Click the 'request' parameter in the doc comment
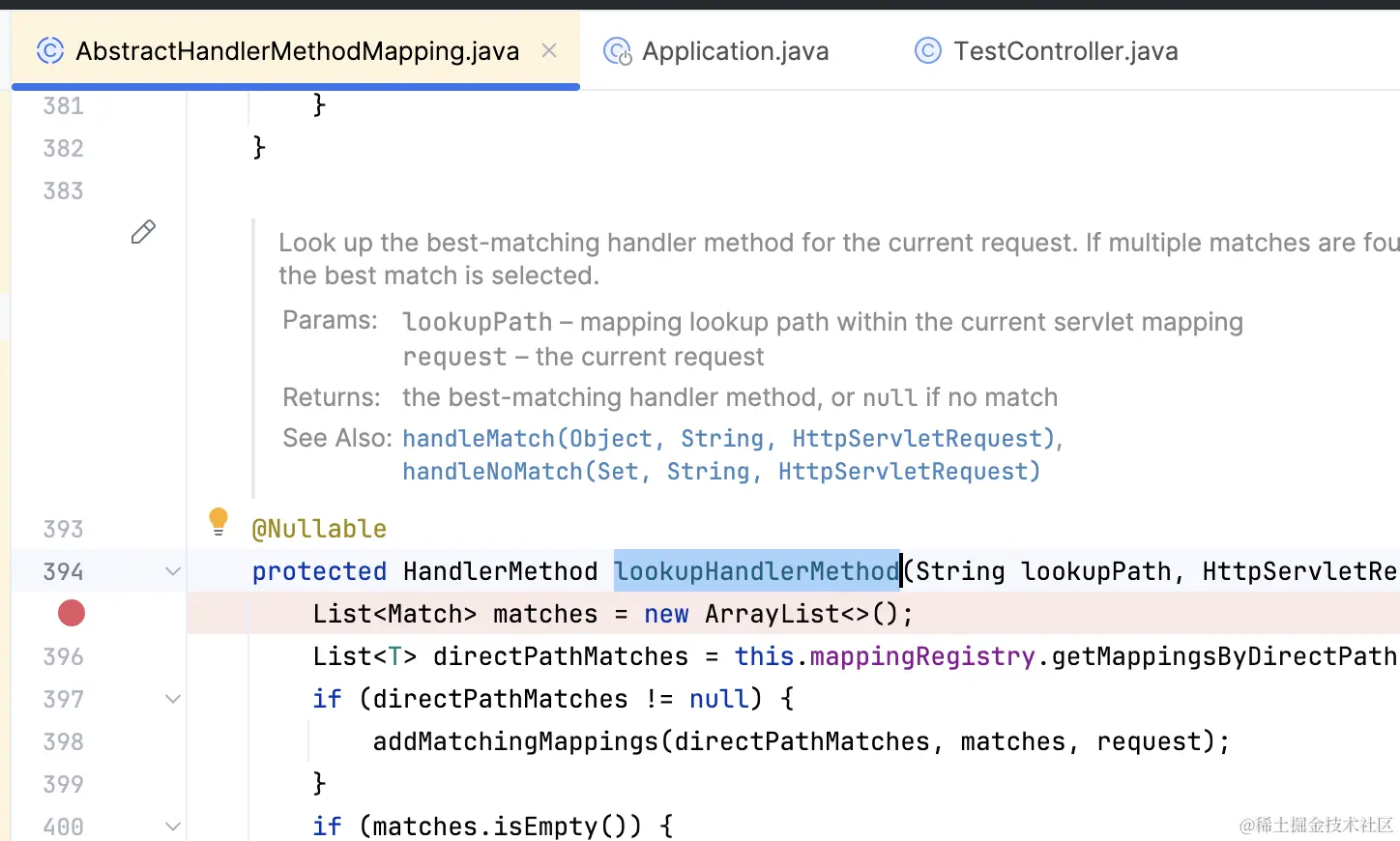1400x841 pixels. click(x=454, y=357)
